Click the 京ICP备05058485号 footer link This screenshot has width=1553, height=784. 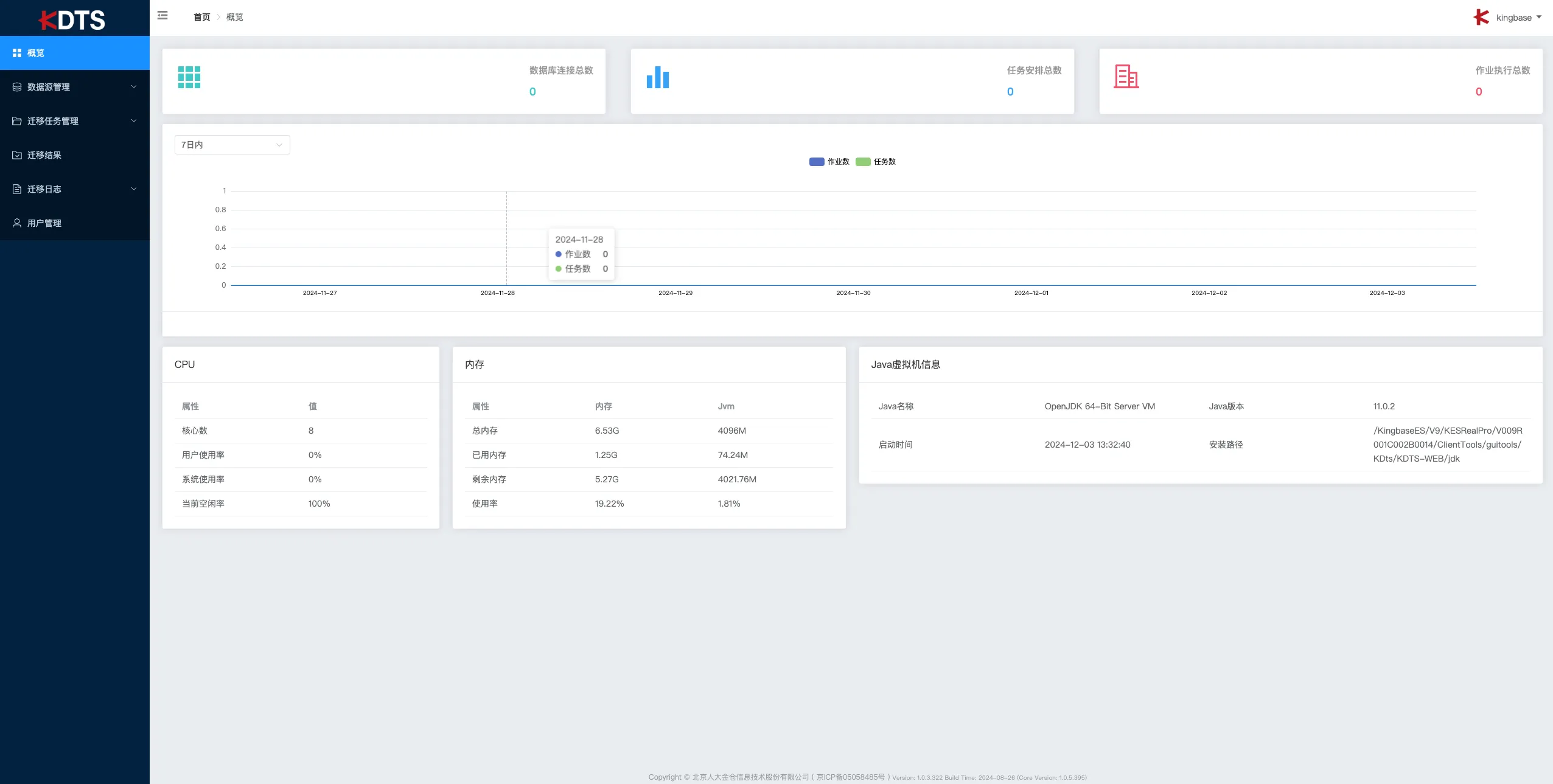coord(850,777)
